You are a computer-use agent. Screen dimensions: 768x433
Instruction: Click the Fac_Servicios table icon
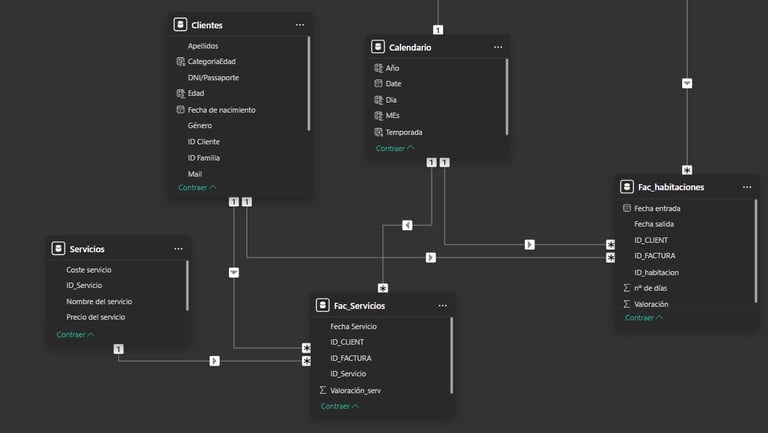point(322,305)
